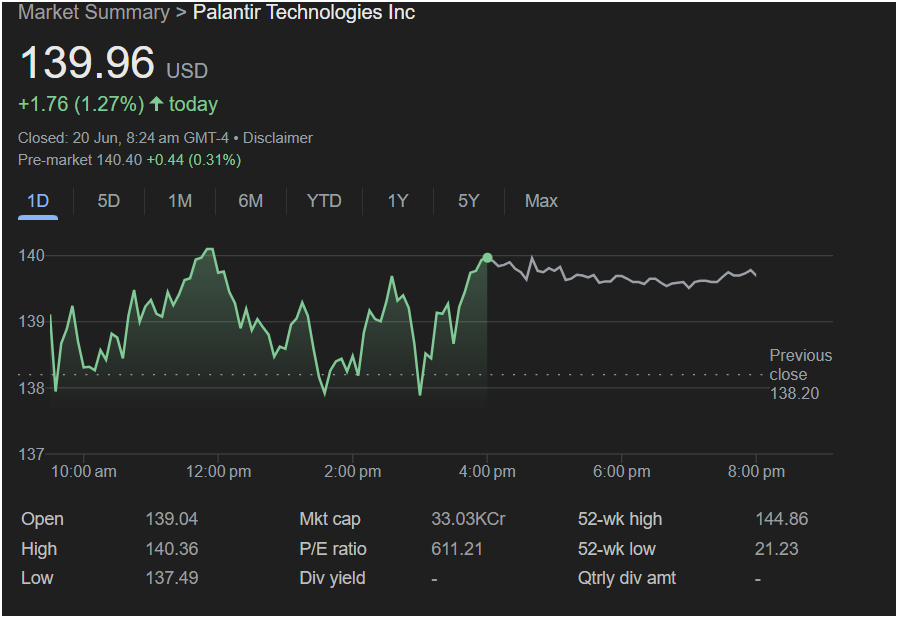
Task: Click the green 4:00 pm closing marker dot
Action: tap(487, 258)
